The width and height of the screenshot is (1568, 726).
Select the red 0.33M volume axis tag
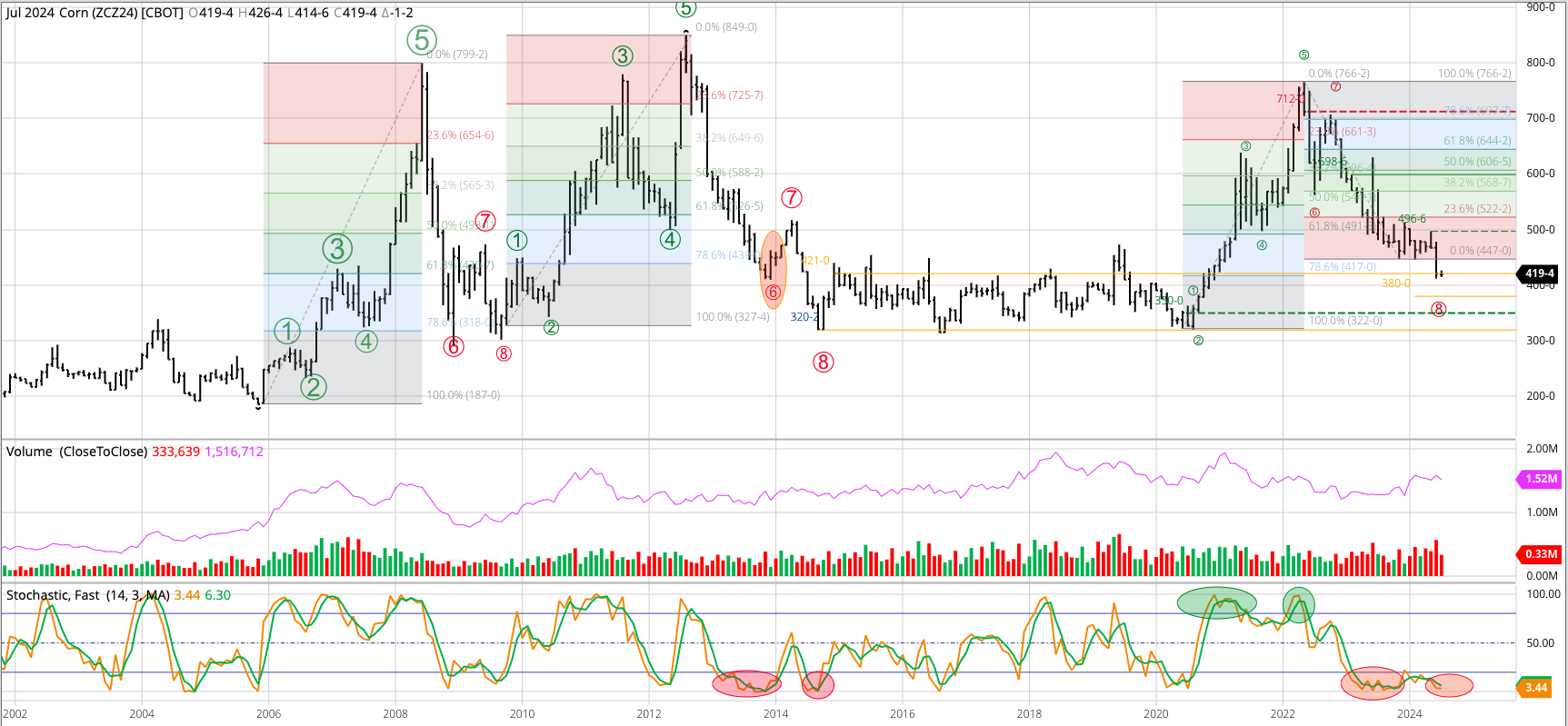1541,554
